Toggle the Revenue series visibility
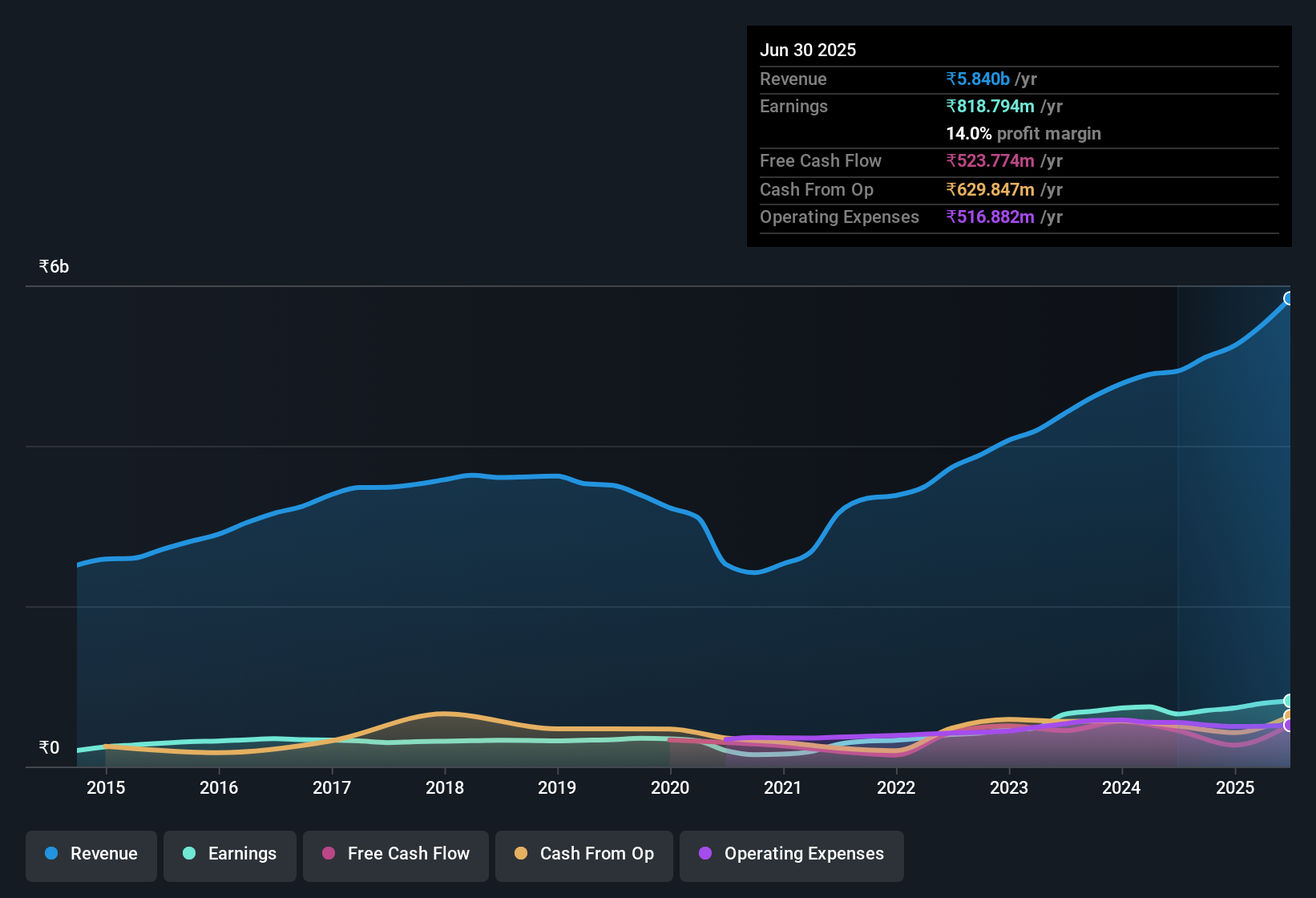Screen dimensions: 1316x898 pos(91,855)
